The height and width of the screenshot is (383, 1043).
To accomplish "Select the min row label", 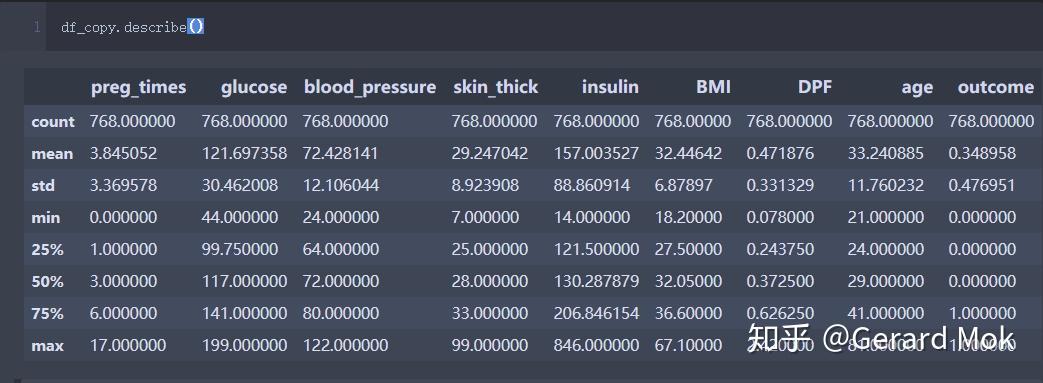I will (45, 217).
